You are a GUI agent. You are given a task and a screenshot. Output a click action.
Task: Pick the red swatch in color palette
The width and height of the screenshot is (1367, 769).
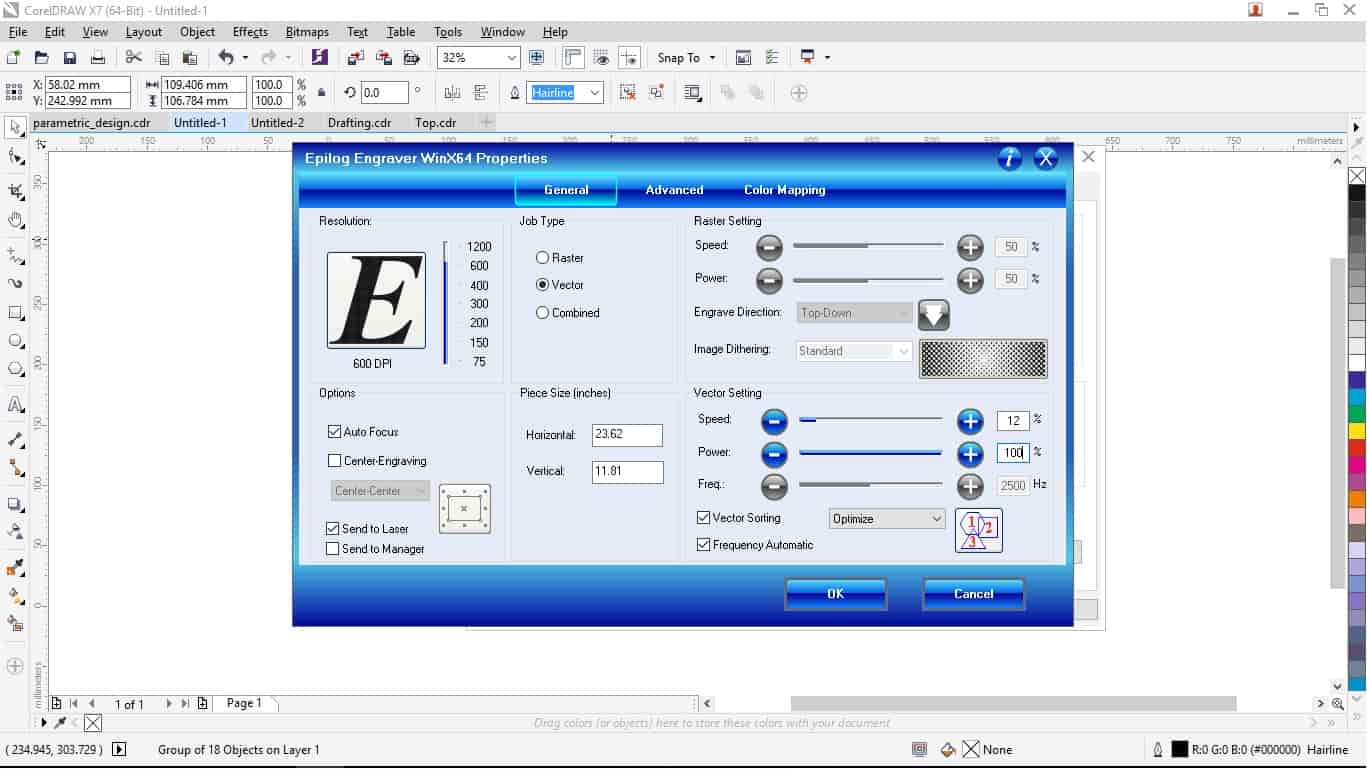point(1357,449)
